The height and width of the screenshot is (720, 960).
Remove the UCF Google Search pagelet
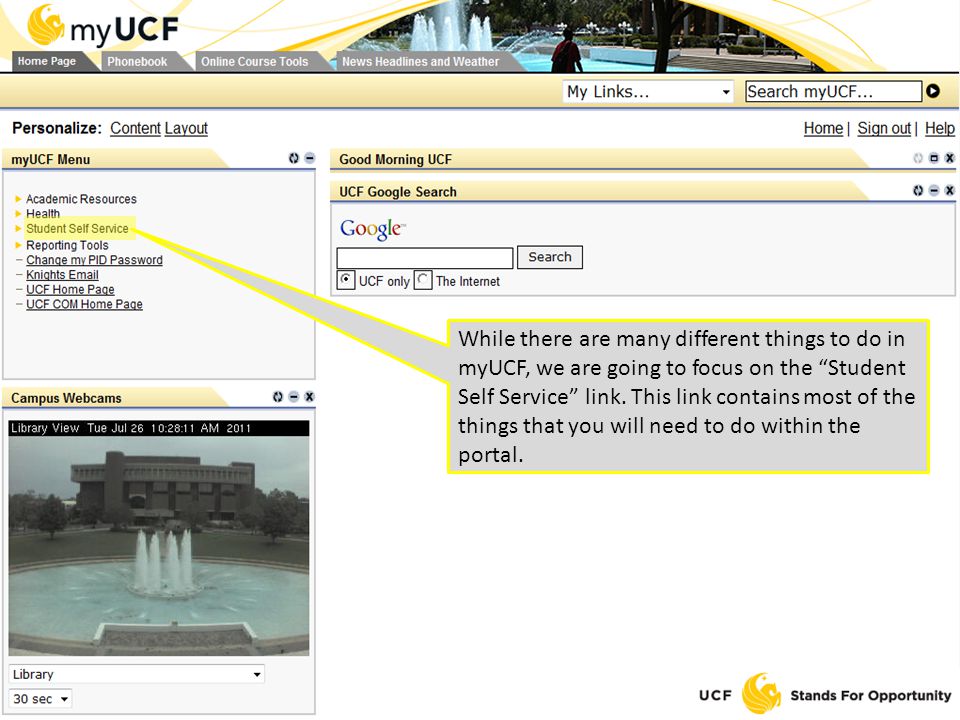point(949,190)
